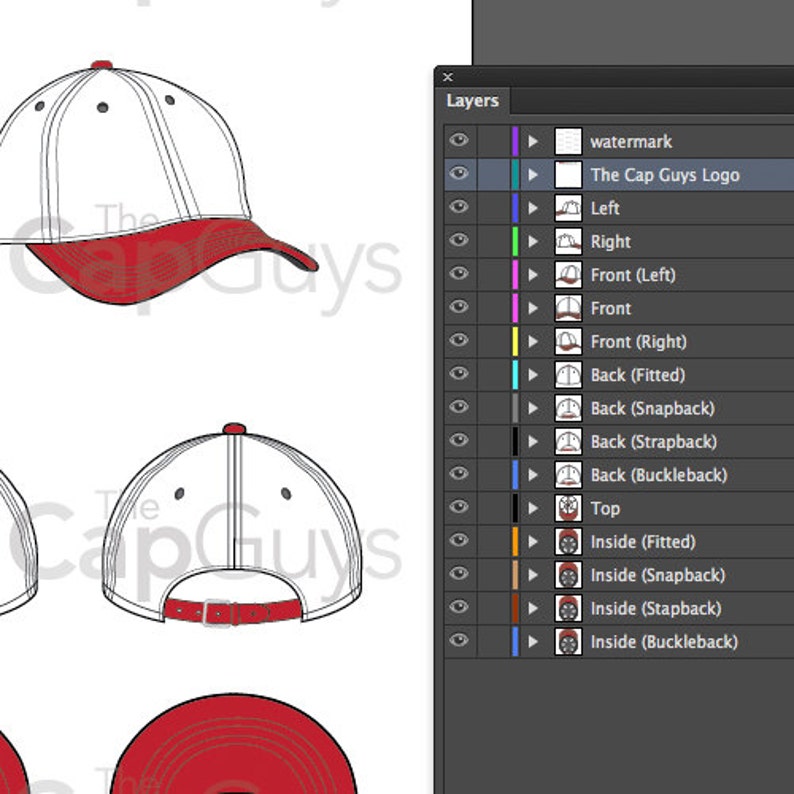Toggle visibility of Back (Strapback) layer
The width and height of the screenshot is (794, 794).
click(x=459, y=441)
